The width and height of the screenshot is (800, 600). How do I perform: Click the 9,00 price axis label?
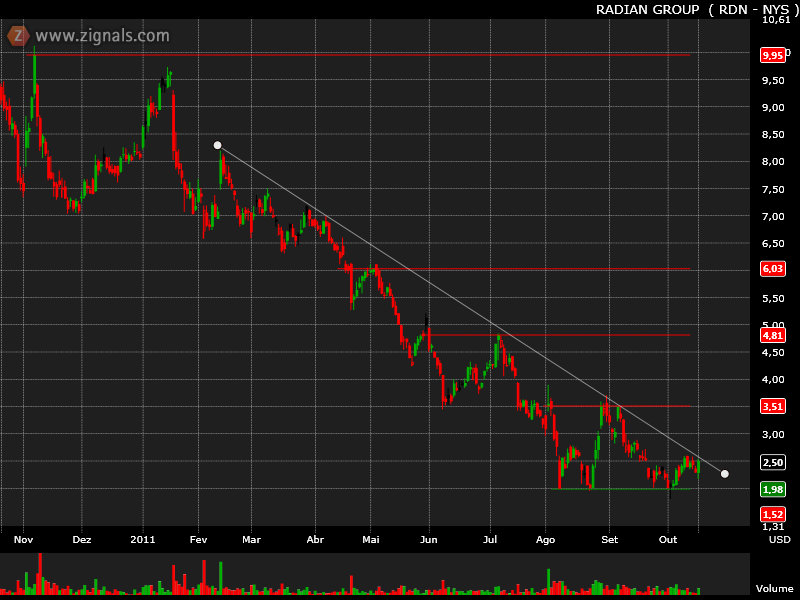[x=773, y=108]
